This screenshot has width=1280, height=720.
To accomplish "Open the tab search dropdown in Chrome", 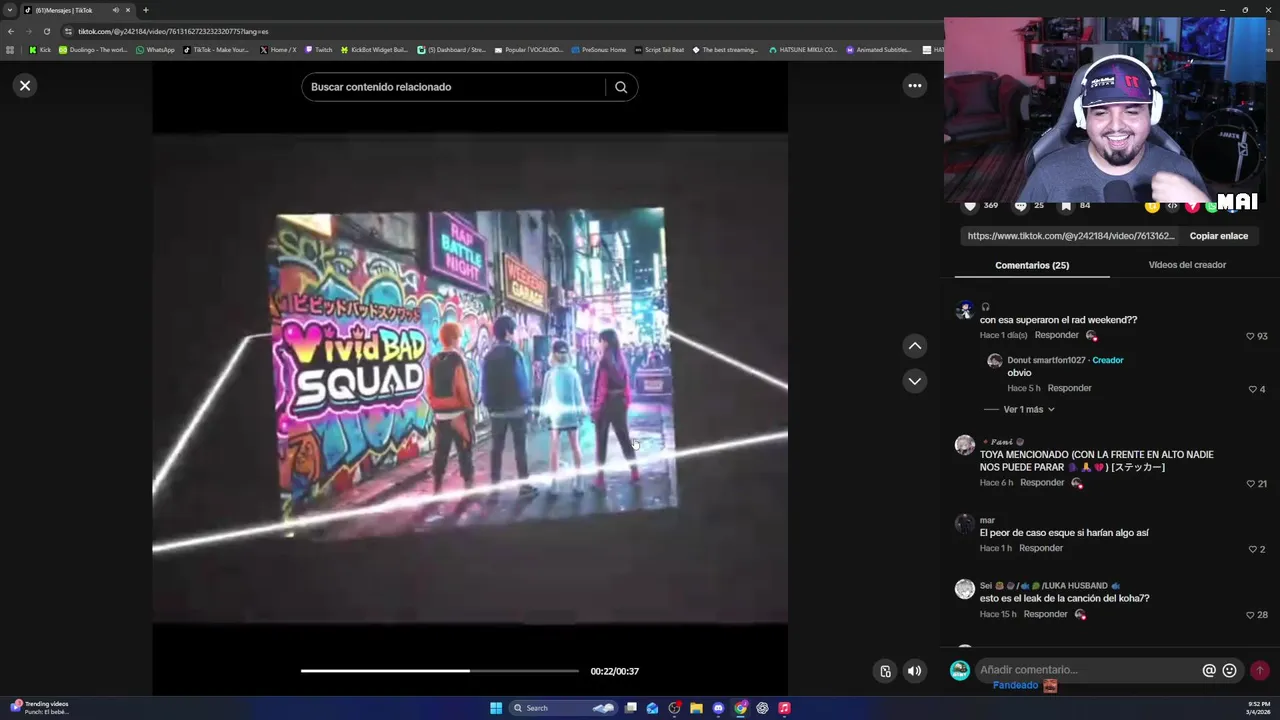I will tap(10, 10).
